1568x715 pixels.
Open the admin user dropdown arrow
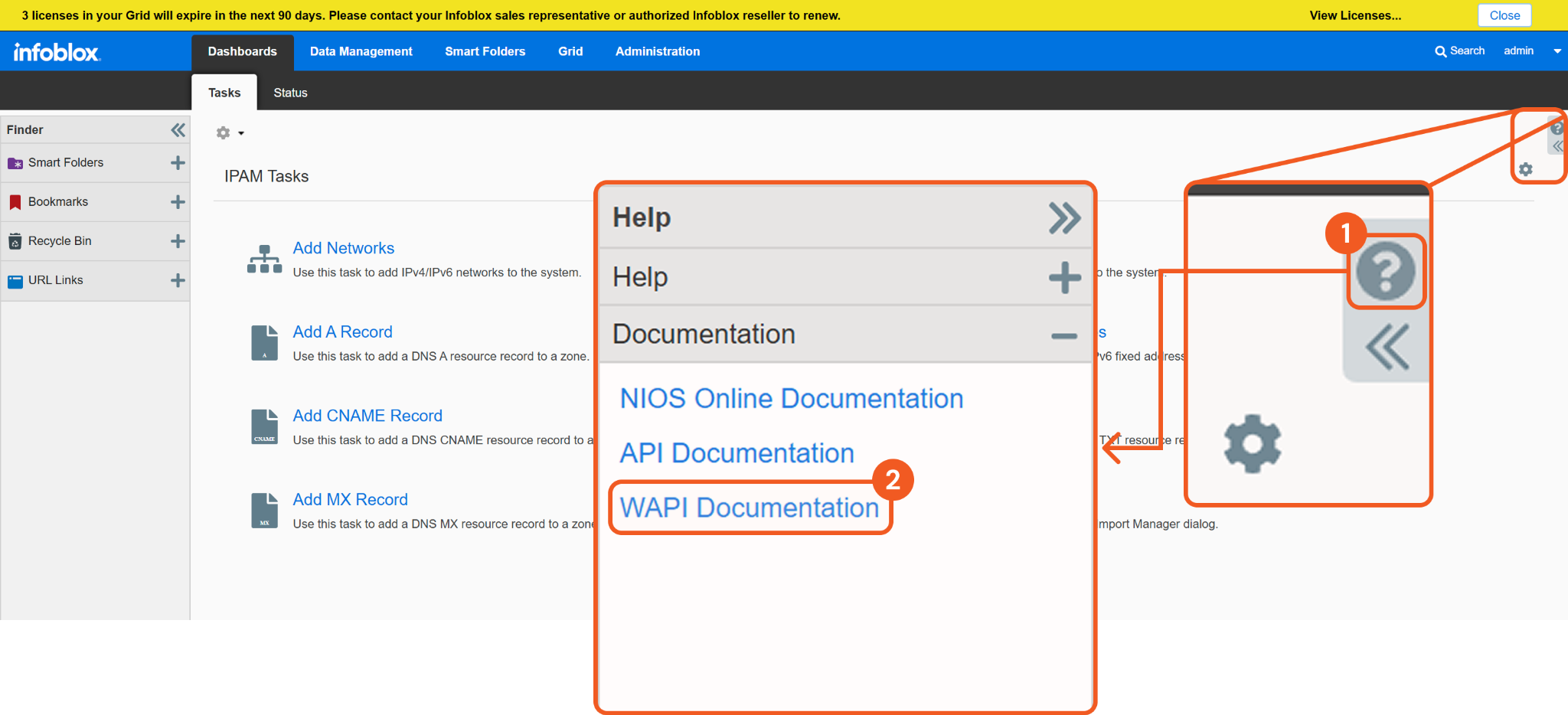[x=1557, y=51]
